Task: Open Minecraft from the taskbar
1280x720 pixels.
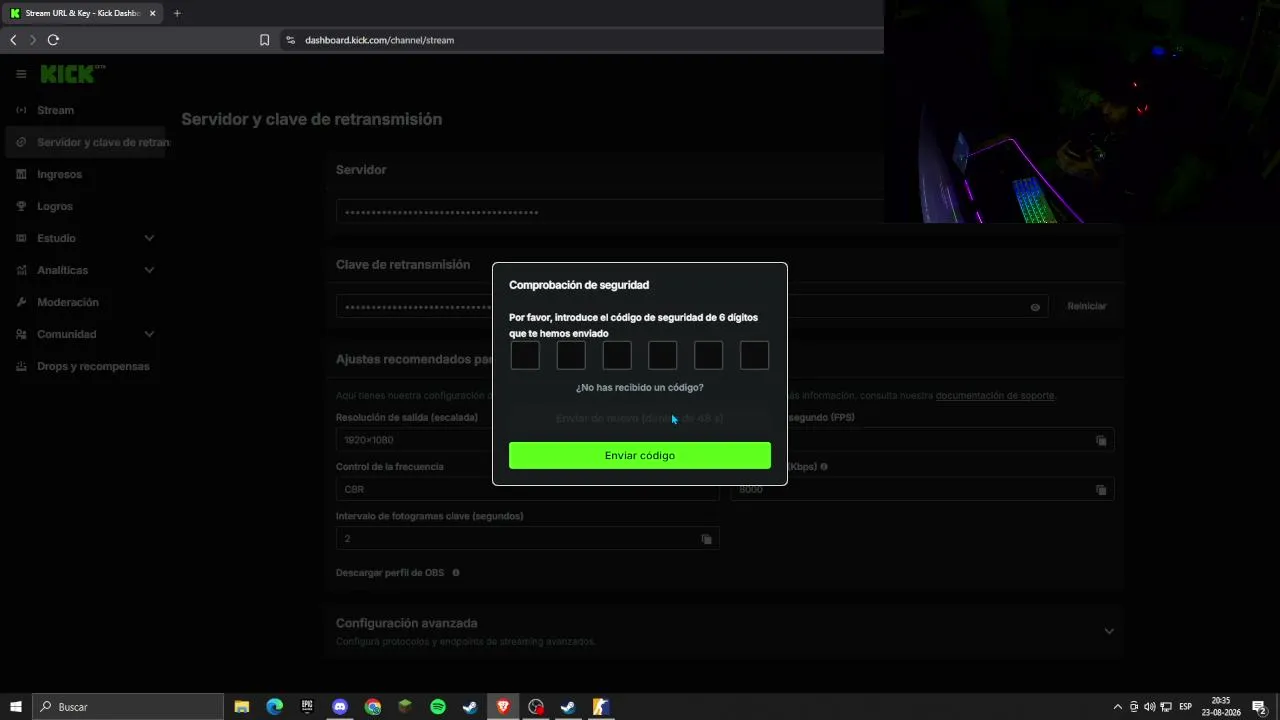Action: 405,707
